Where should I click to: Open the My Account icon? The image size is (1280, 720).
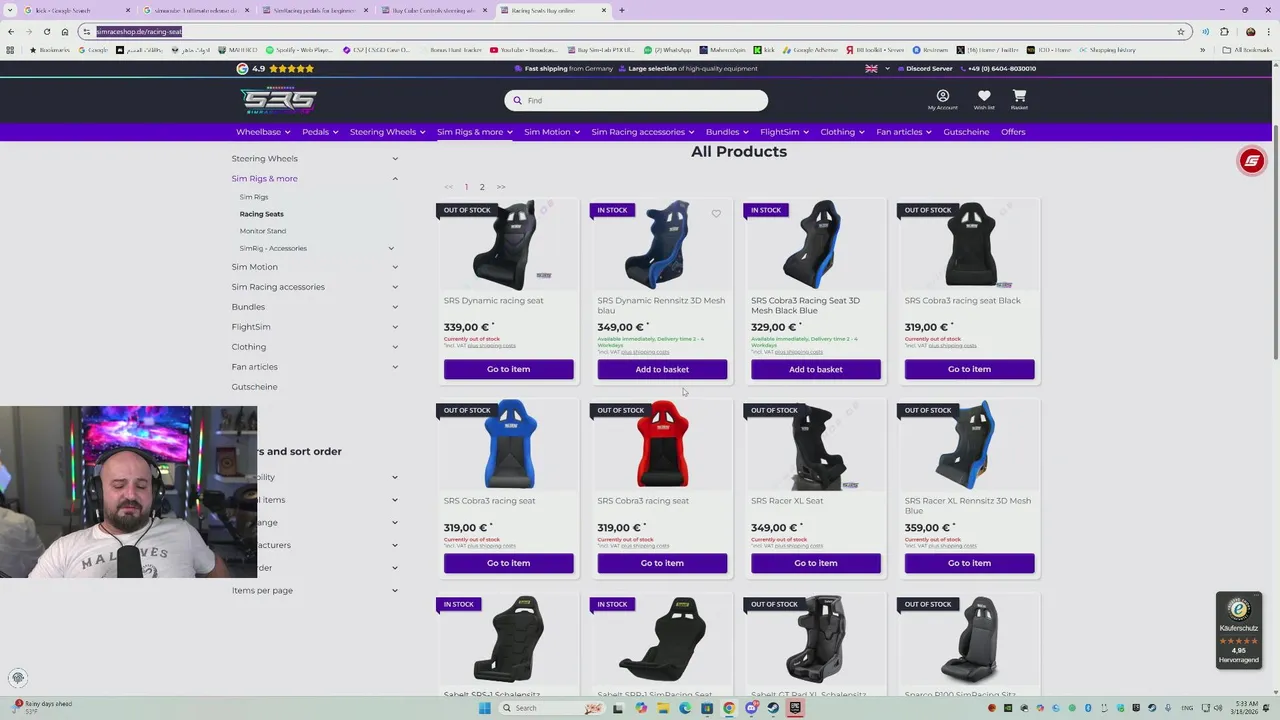click(942, 97)
